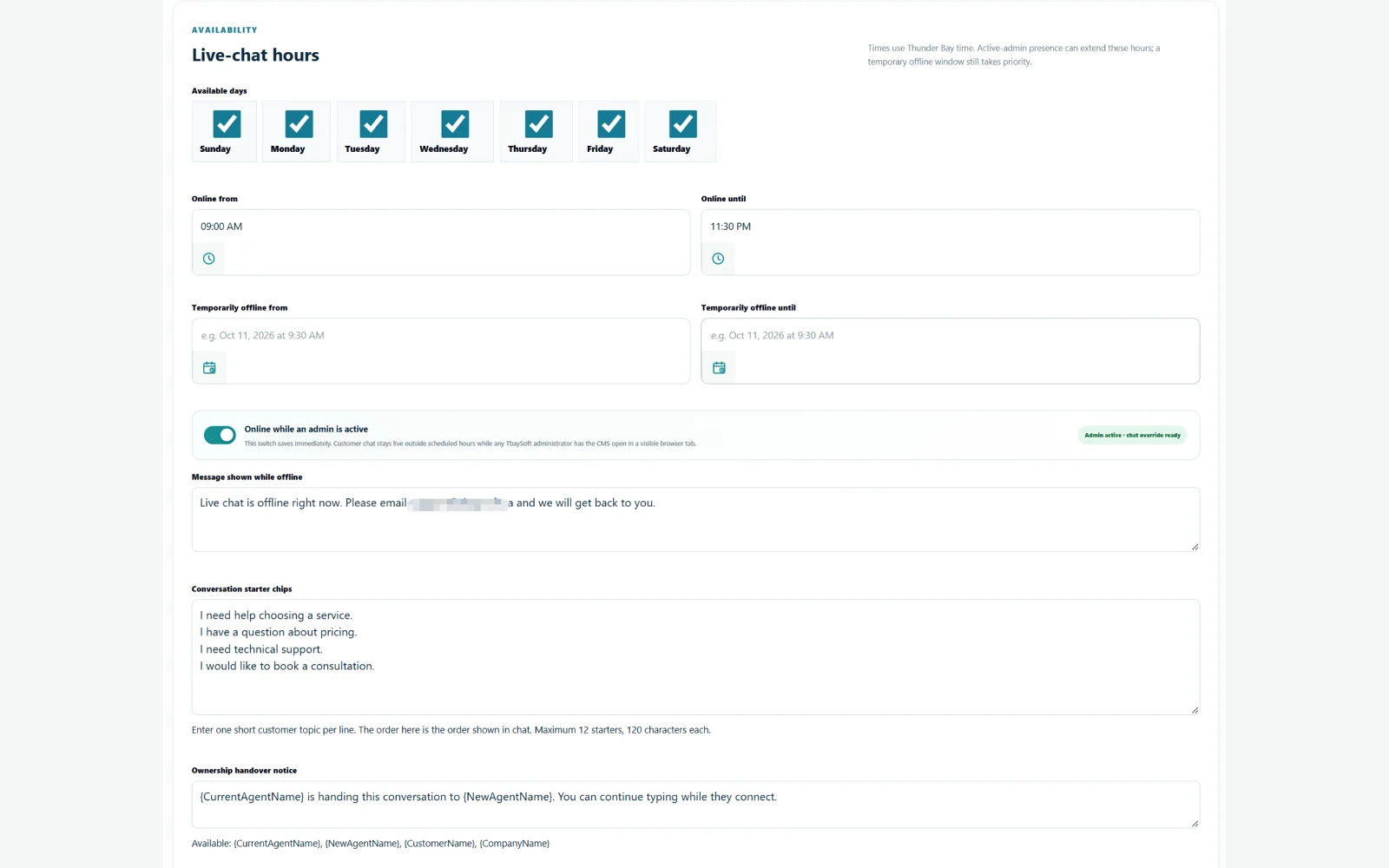1389x868 pixels.
Task: Toggle Online while an admin is active
Action: [220, 435]
